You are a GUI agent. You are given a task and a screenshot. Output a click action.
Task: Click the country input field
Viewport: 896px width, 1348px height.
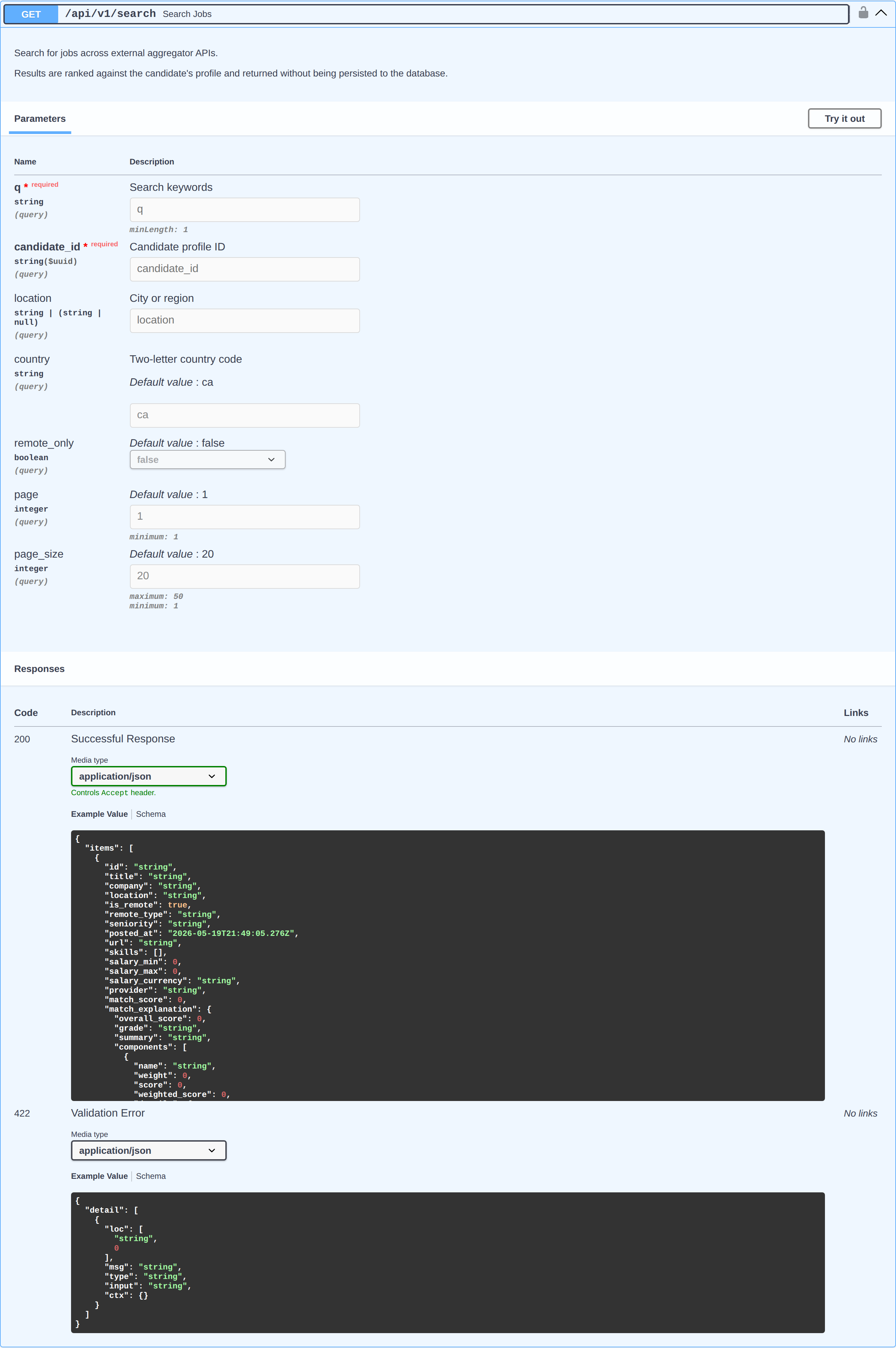[x=245, y=415]
